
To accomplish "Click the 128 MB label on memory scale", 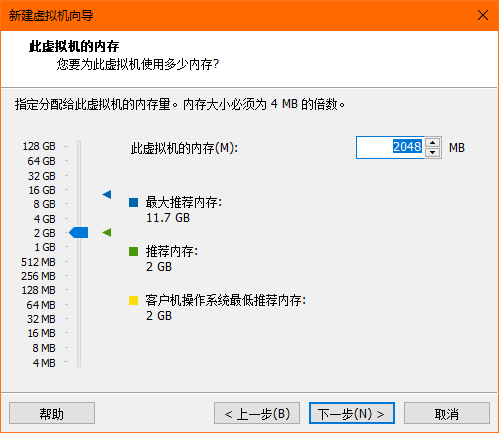I will point(39,290).
